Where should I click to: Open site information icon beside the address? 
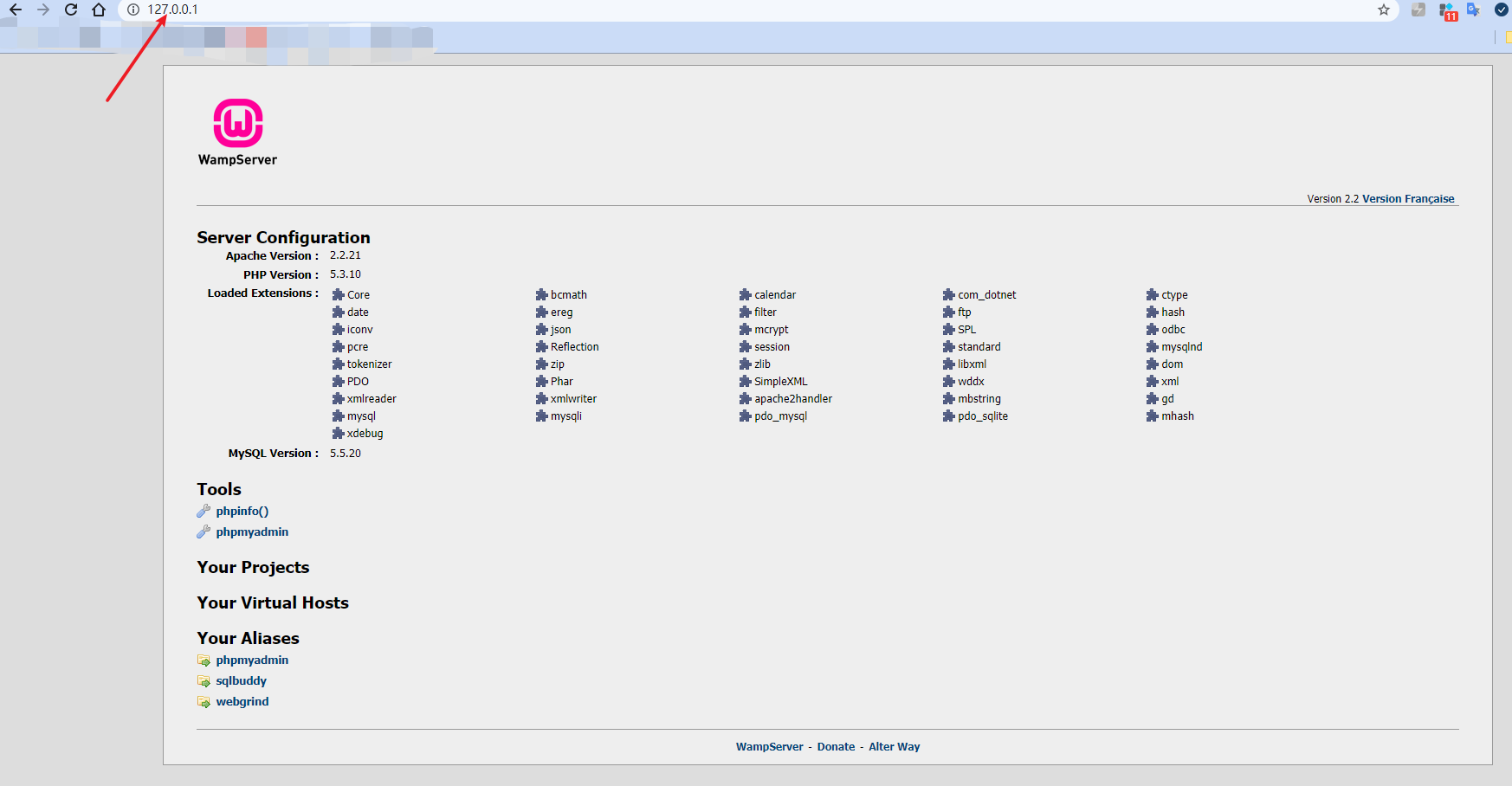[133, 10]
